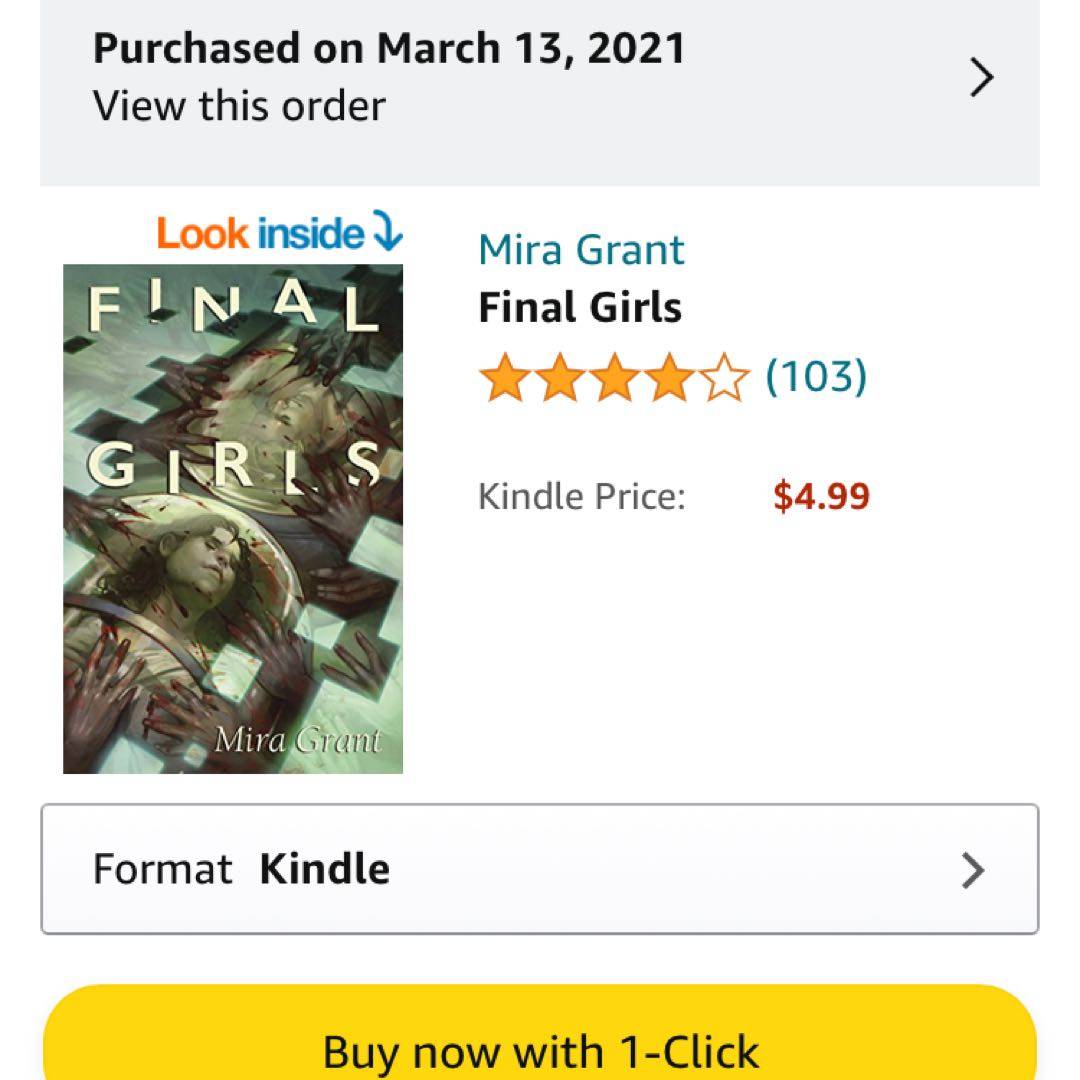Tap the arrow chevron on the purchase banner
Image resolution: width=1080 pixels, height=1080 pixels.
(x=982, y=77)
